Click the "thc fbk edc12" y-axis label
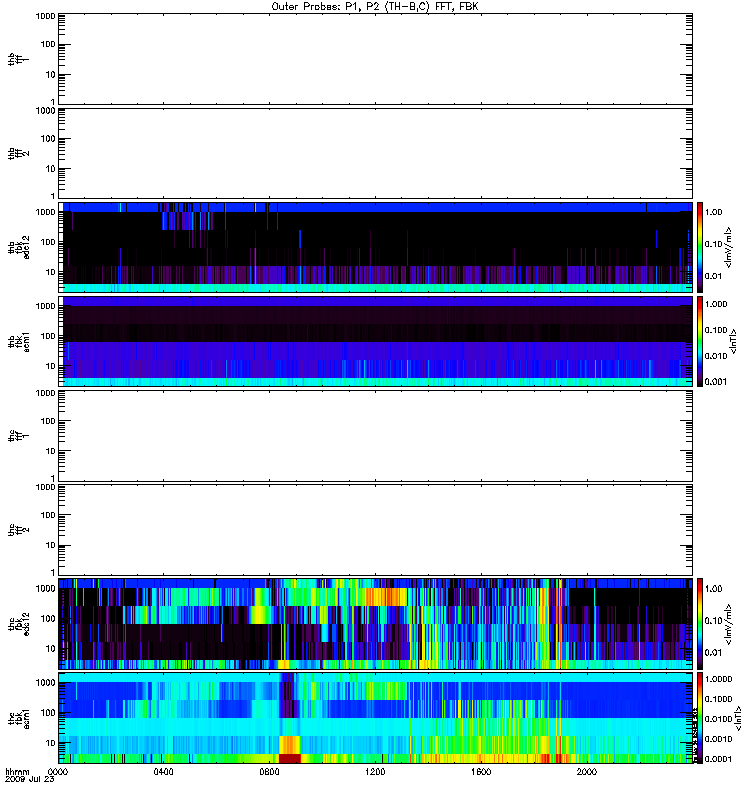The height and width of the screenshot is (800, 750). pyautogui.click(x=18, y=624)
